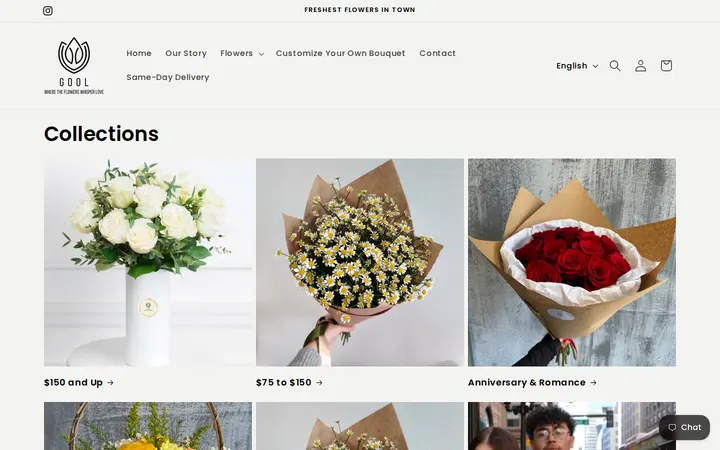This screenshot has height=450, width=720.
Task: Go to the Home page
Action: [x=139, y=53]
